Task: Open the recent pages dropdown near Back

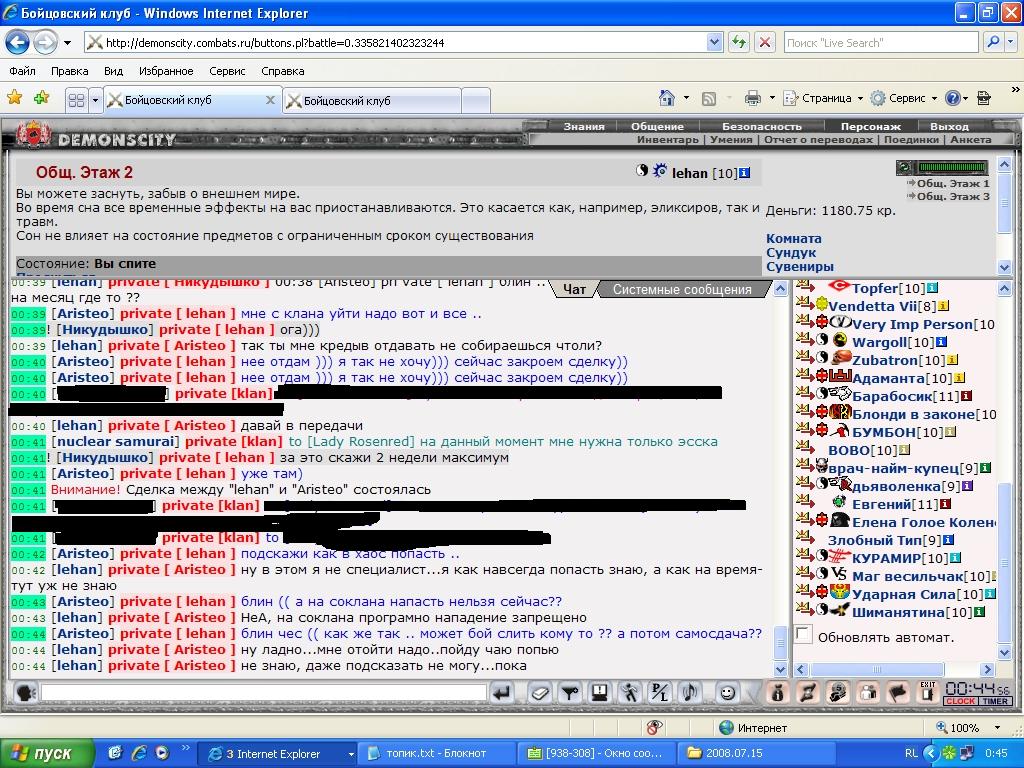Action: (67, 44)
